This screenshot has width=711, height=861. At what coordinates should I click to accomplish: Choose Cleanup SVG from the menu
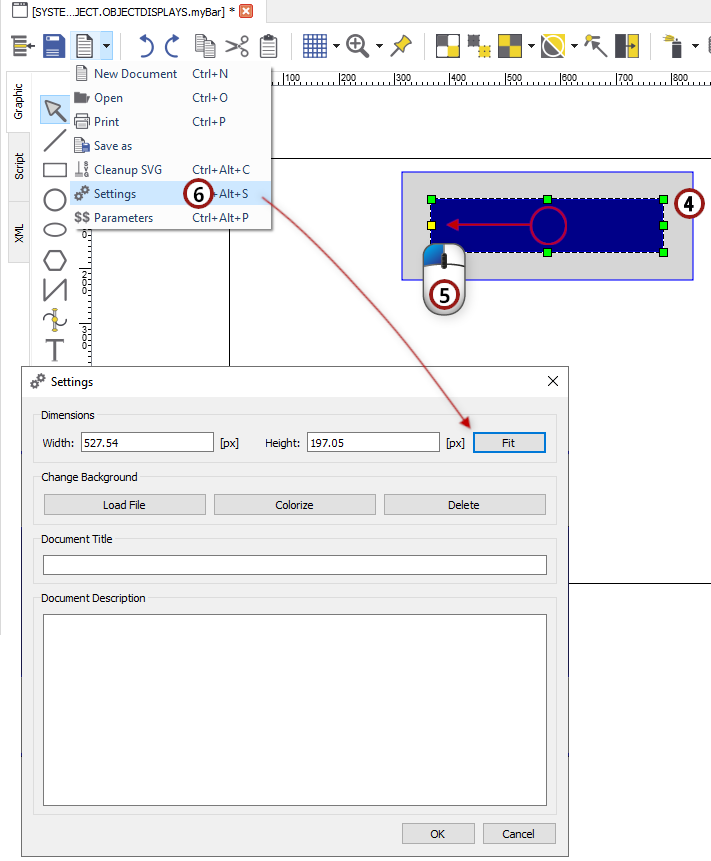tap(127, 170)
